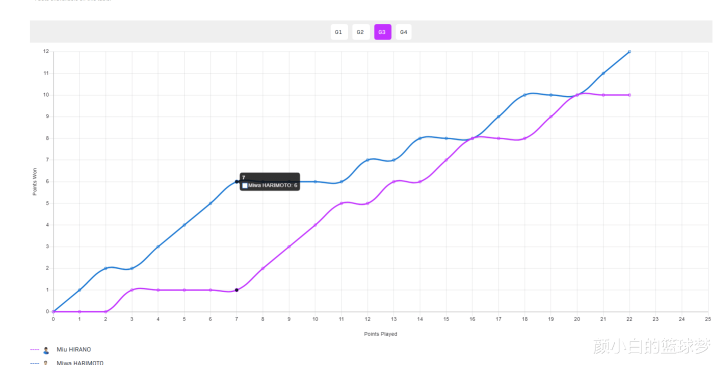Click the Points Played axis label
This screenshot has height=365, width=719.
point(381,334)
